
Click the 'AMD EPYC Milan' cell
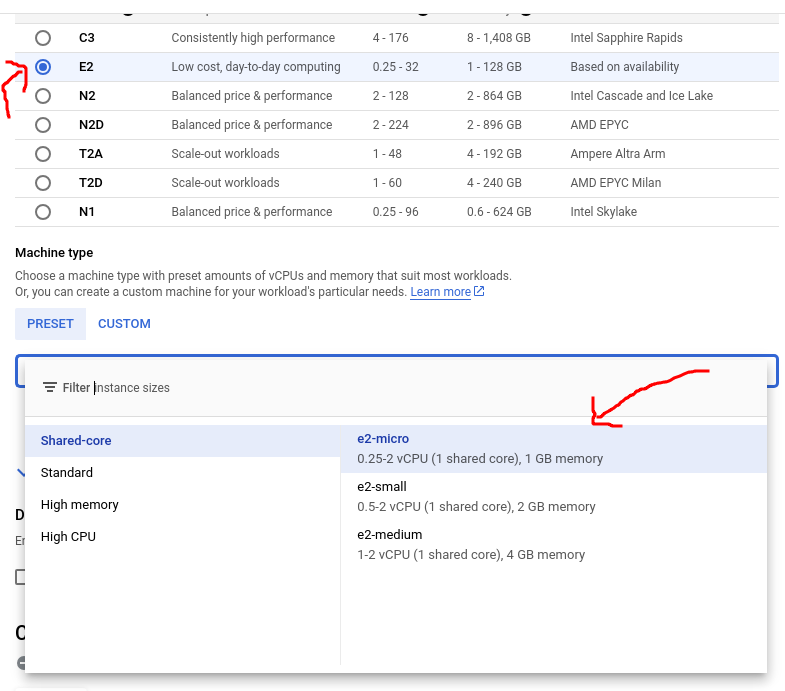[x=615, y=183]
